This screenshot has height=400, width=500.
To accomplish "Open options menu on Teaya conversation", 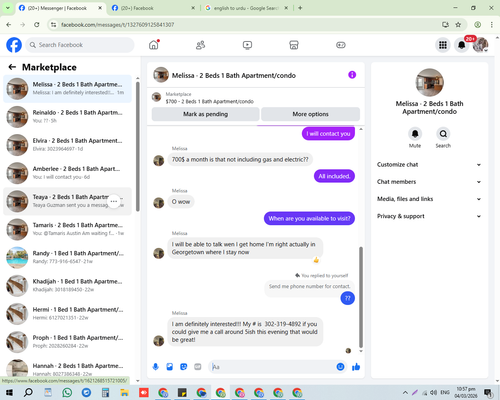I will pos(114,201).
